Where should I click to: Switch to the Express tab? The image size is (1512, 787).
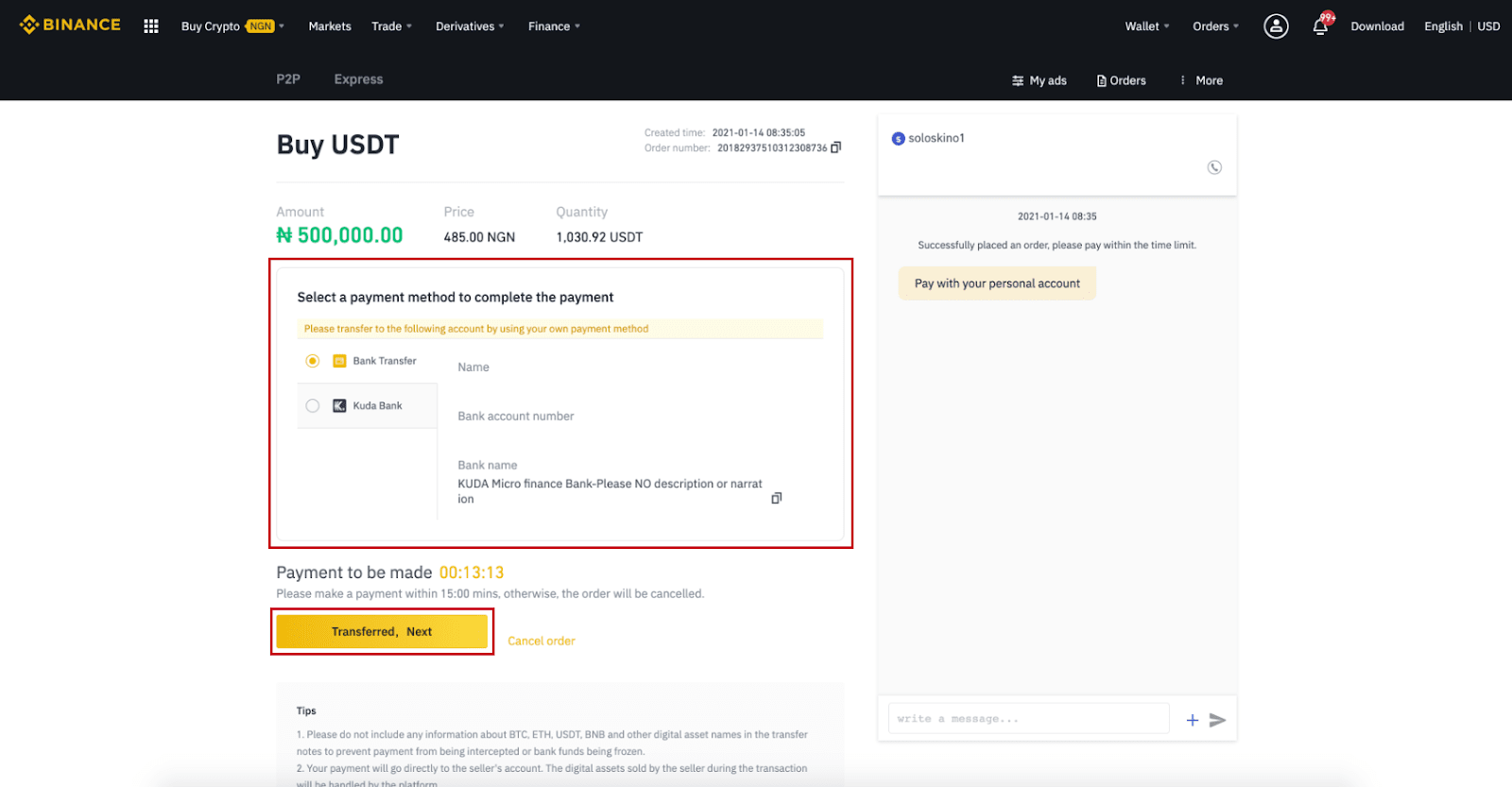[x=358, y=79]
